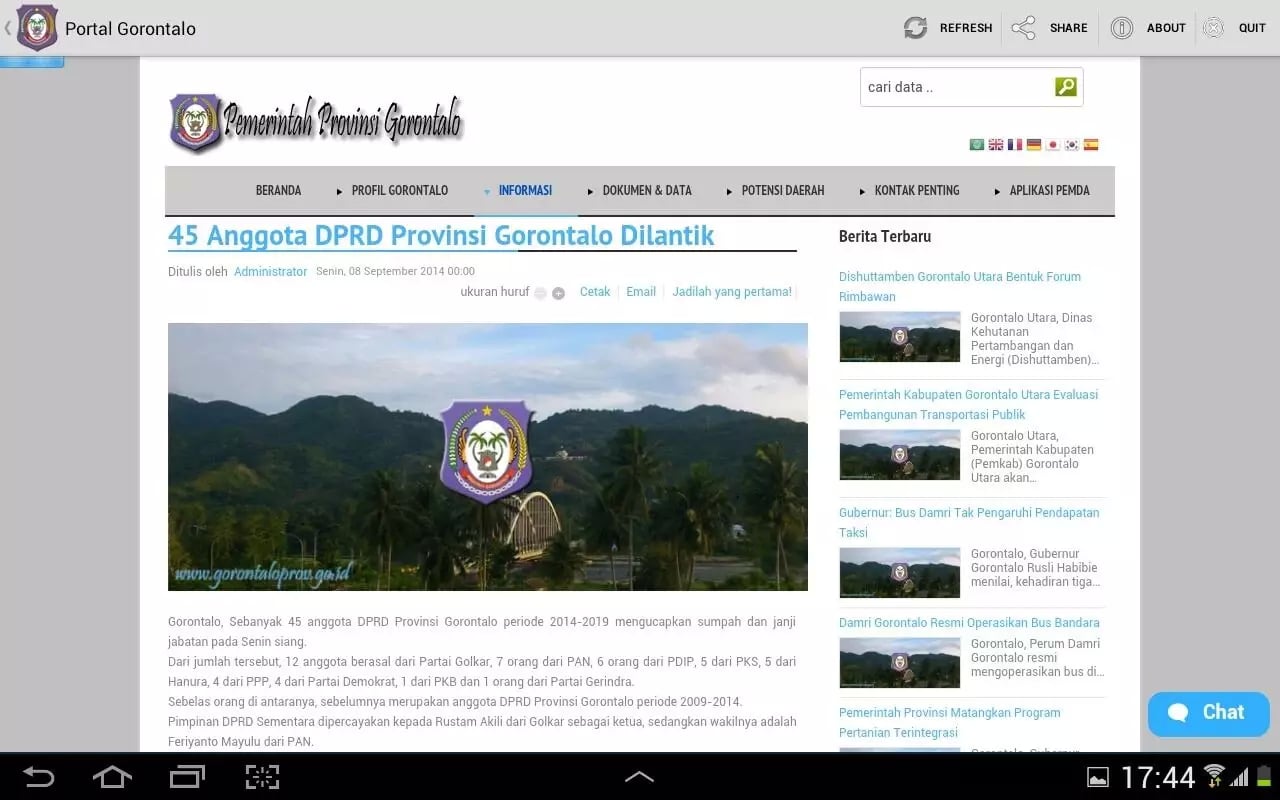Expand Potensi Daerah menu arrow
This screenshot has width=1280, height=800.
(730, 191)
